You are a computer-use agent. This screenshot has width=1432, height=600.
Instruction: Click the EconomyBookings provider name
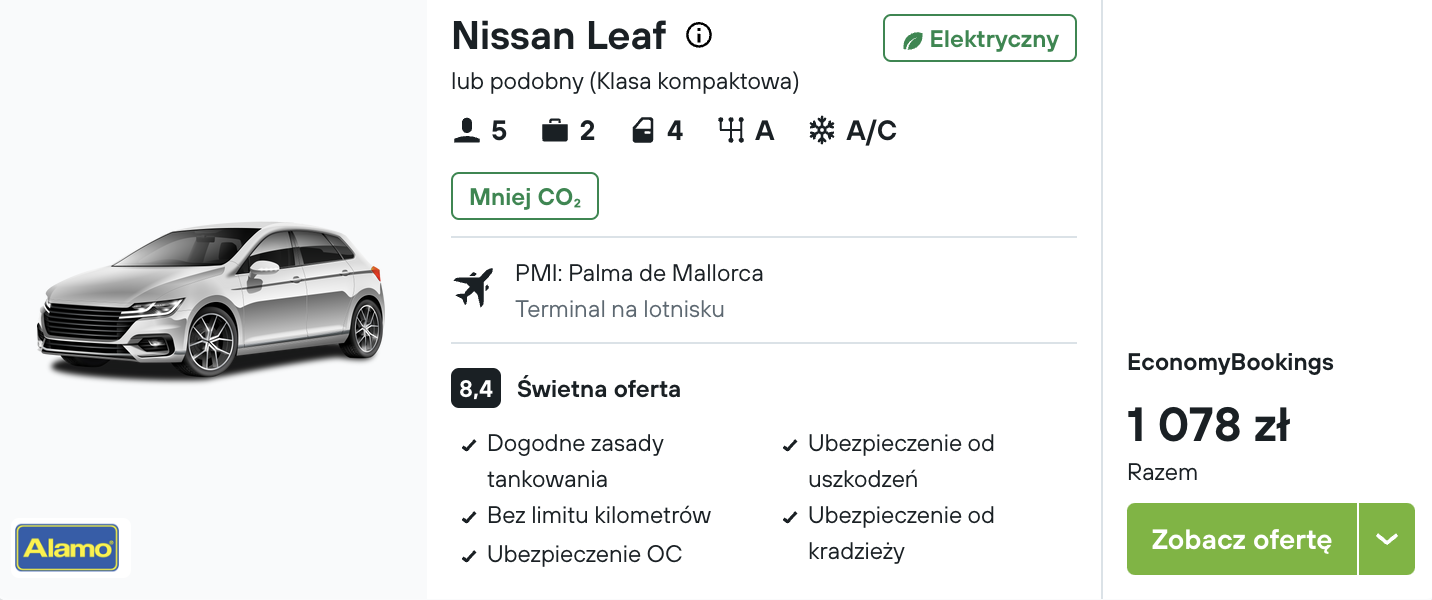1230,362
